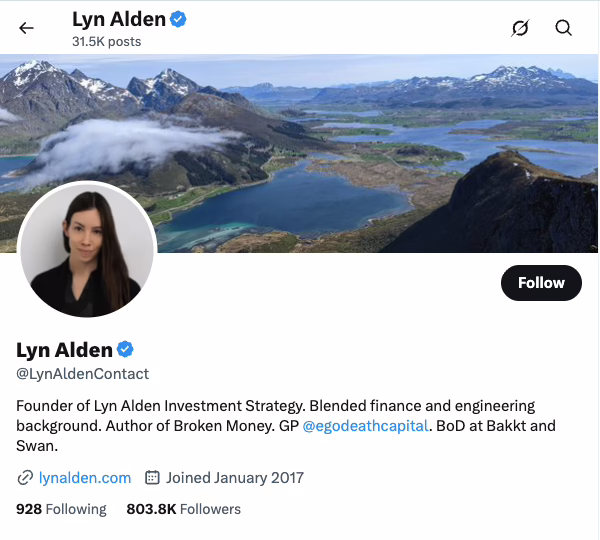View the 803.8K Followers list
This screenshot has width=600, height=540.
click(184, 509)
